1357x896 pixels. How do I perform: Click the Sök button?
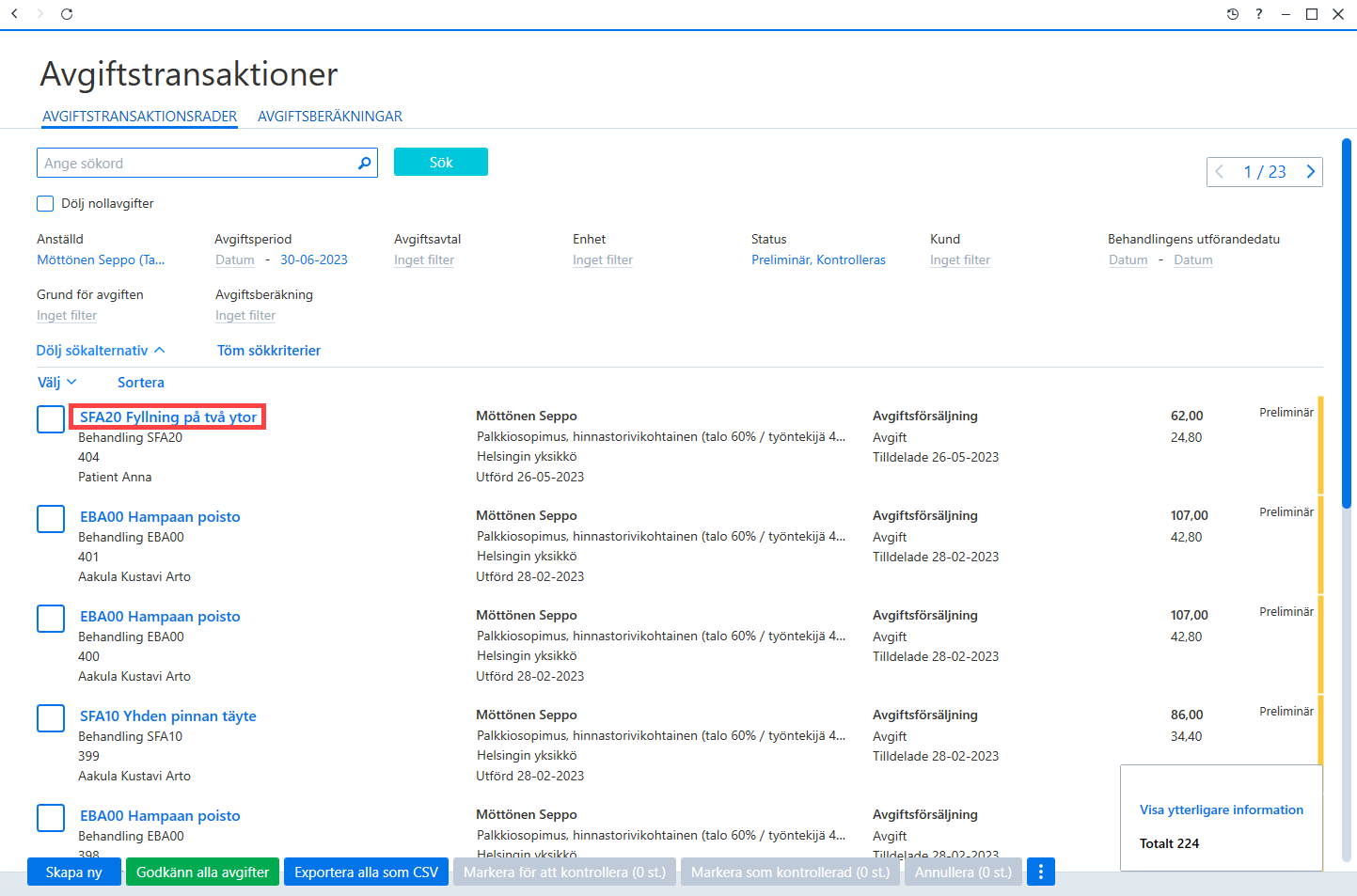441,162
